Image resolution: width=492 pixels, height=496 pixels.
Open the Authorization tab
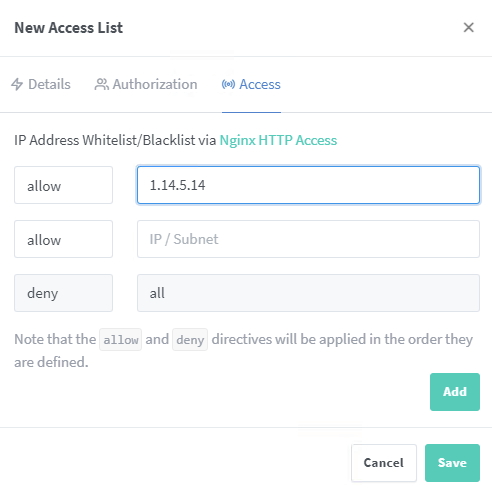pyautogui.click(x=146, y=84)
